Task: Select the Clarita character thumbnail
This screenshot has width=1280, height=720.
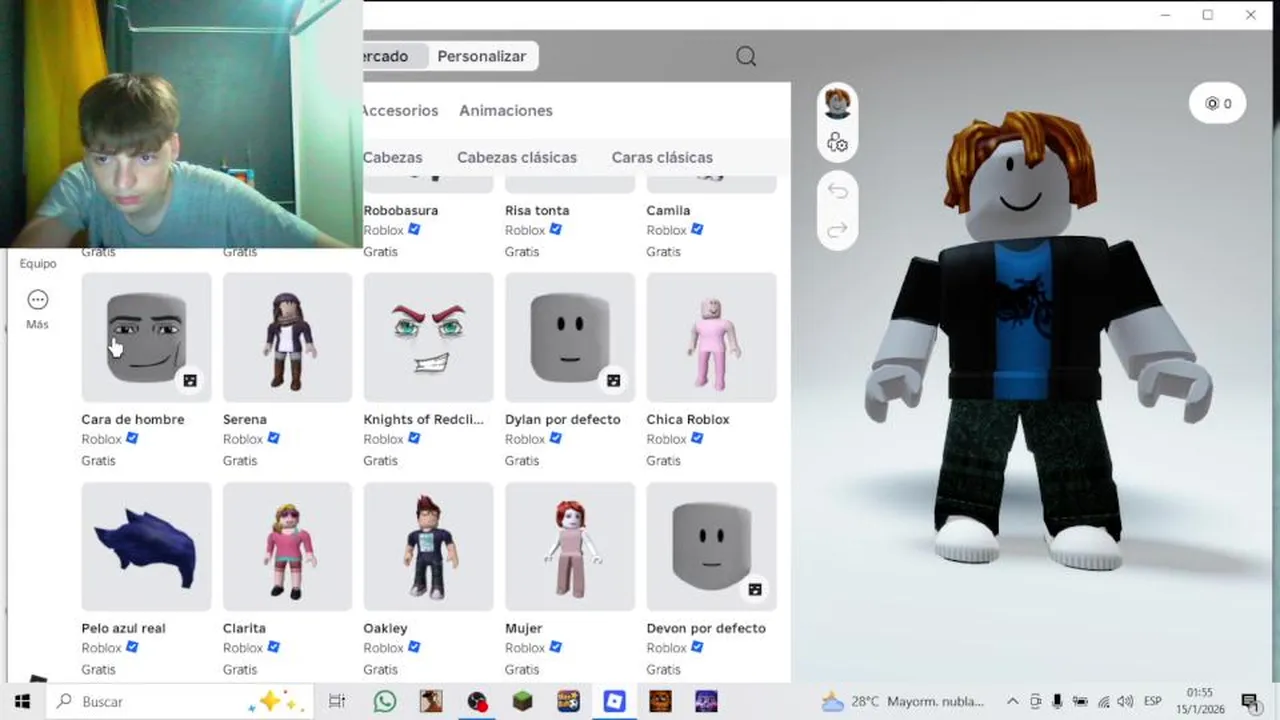Action: (x=287, y=546)
